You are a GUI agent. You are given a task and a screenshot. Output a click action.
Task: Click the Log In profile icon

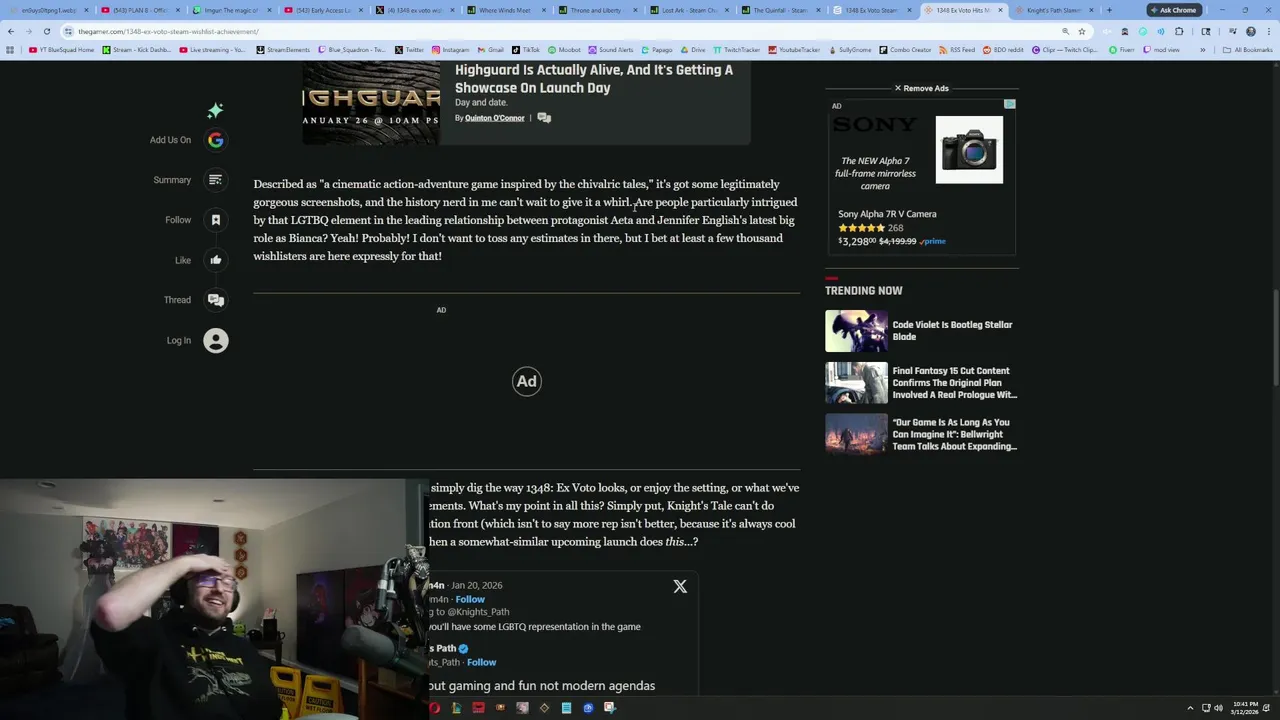coord(215,340)
